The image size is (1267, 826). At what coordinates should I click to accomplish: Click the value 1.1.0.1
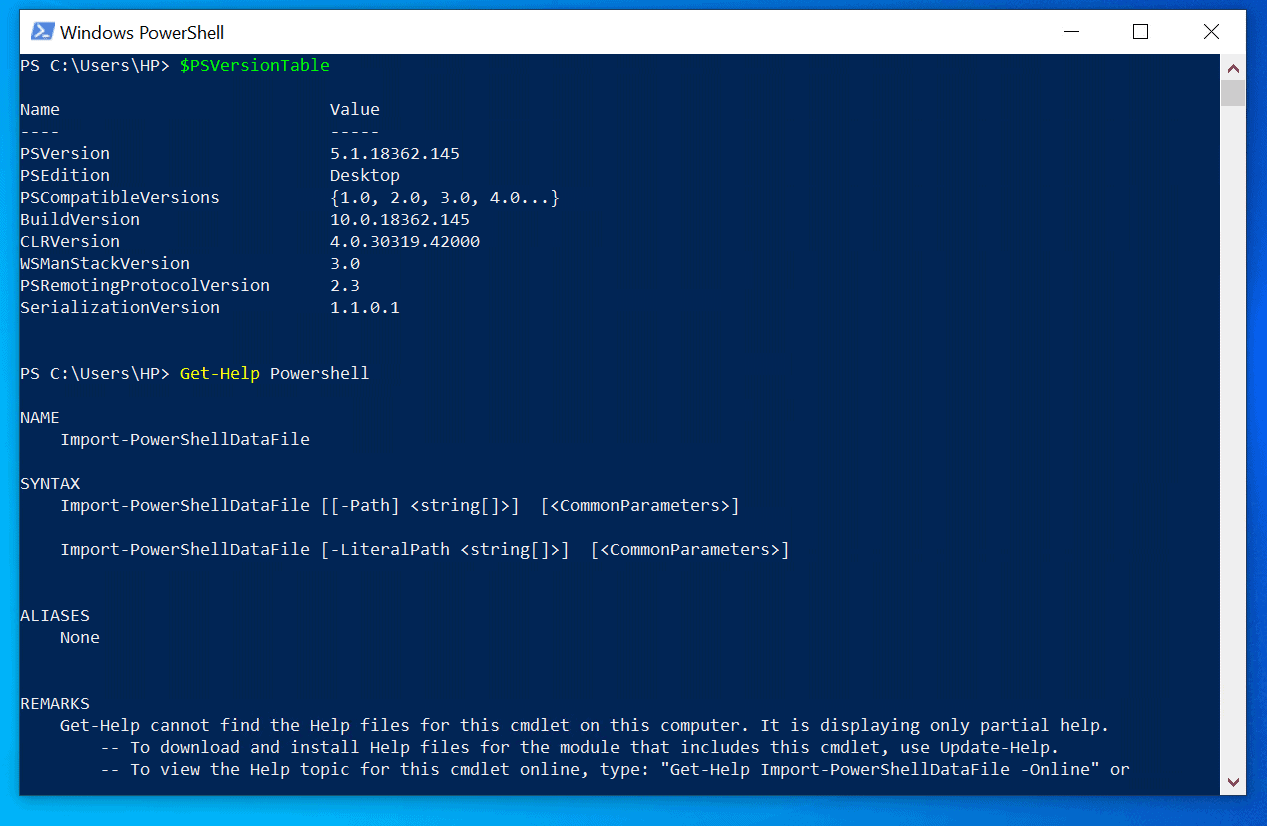click(x=365, y=308)
